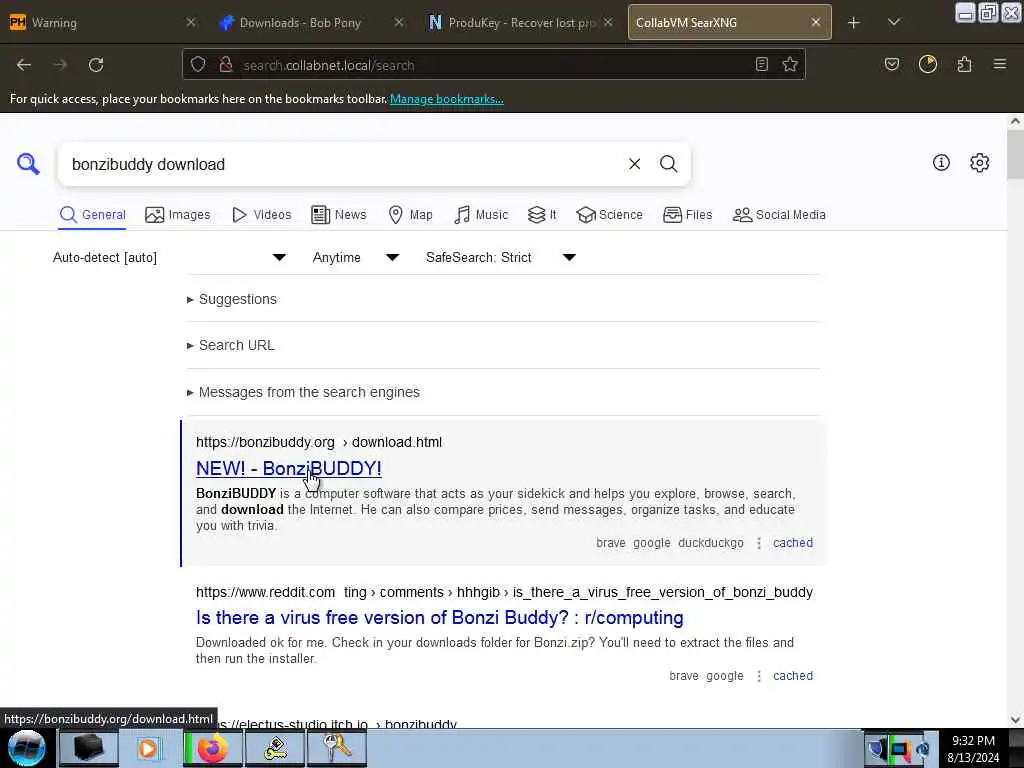
Task: Submit search with the magnifier button
Action: 668,164
